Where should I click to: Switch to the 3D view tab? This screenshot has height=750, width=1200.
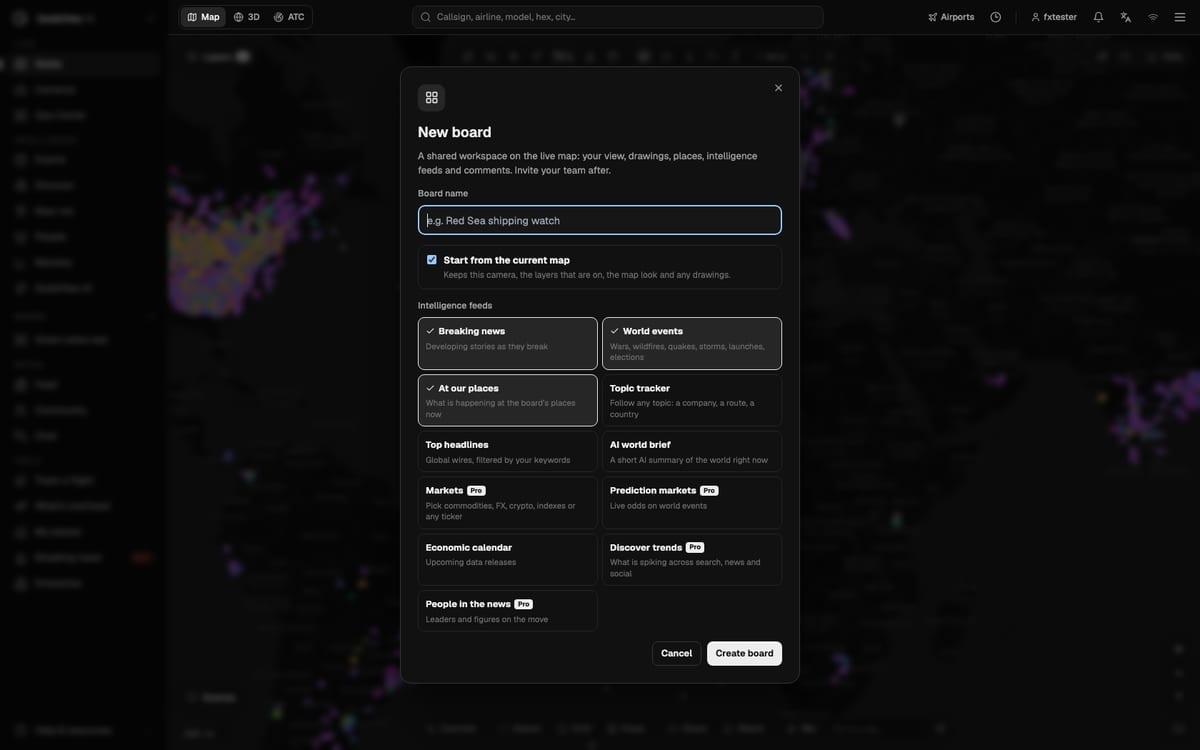pos(247,17)
